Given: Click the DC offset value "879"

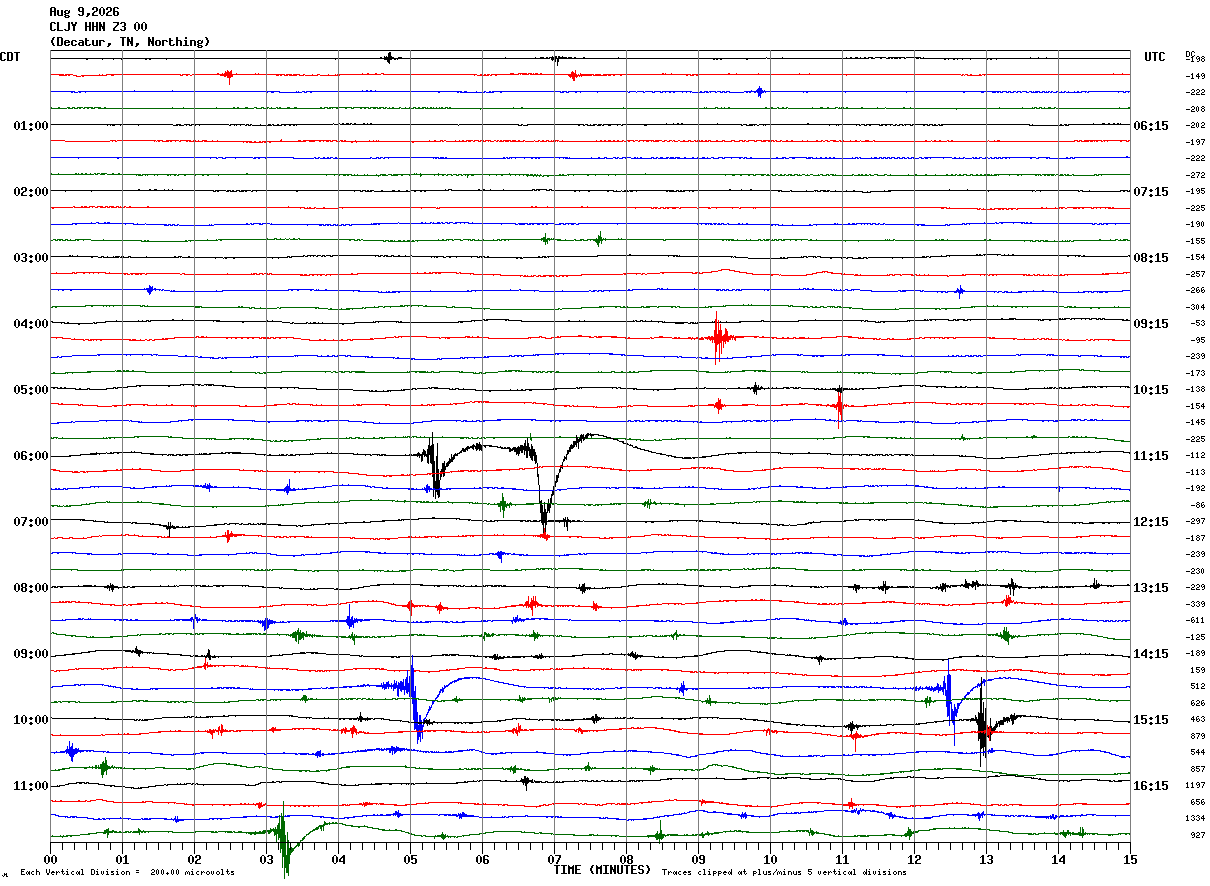Looking at the screenshot, I should [1197, 736].
